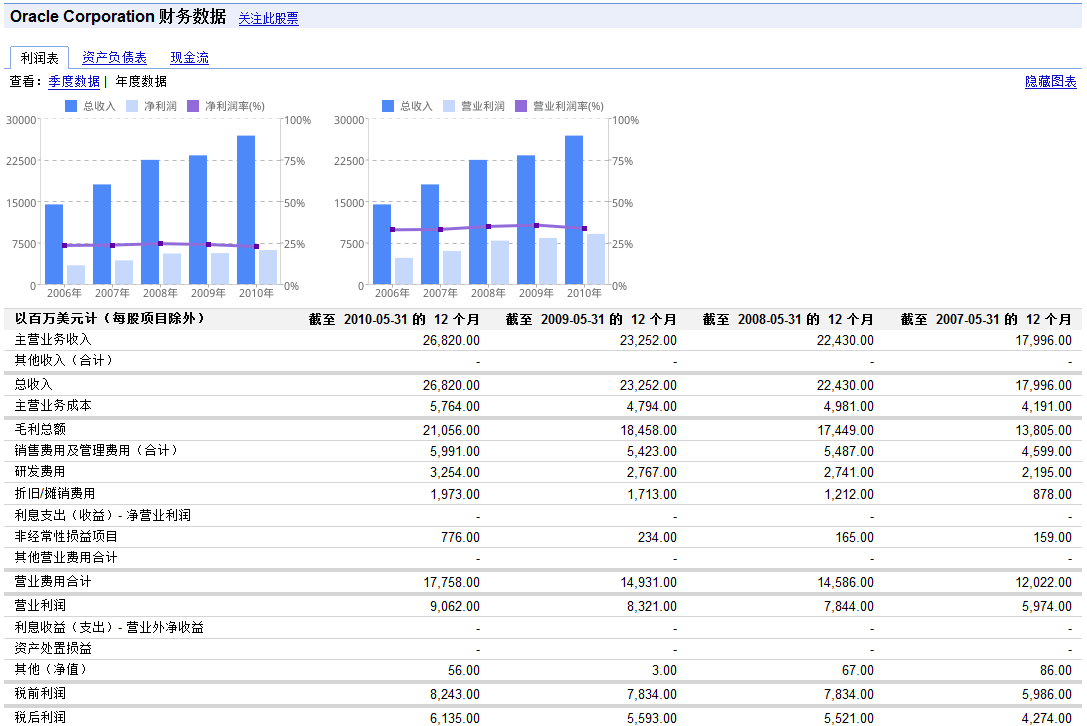Click the 2009年 营业利润率 line marker
Screen dimensions: 1087x726
tap(537, 225)
